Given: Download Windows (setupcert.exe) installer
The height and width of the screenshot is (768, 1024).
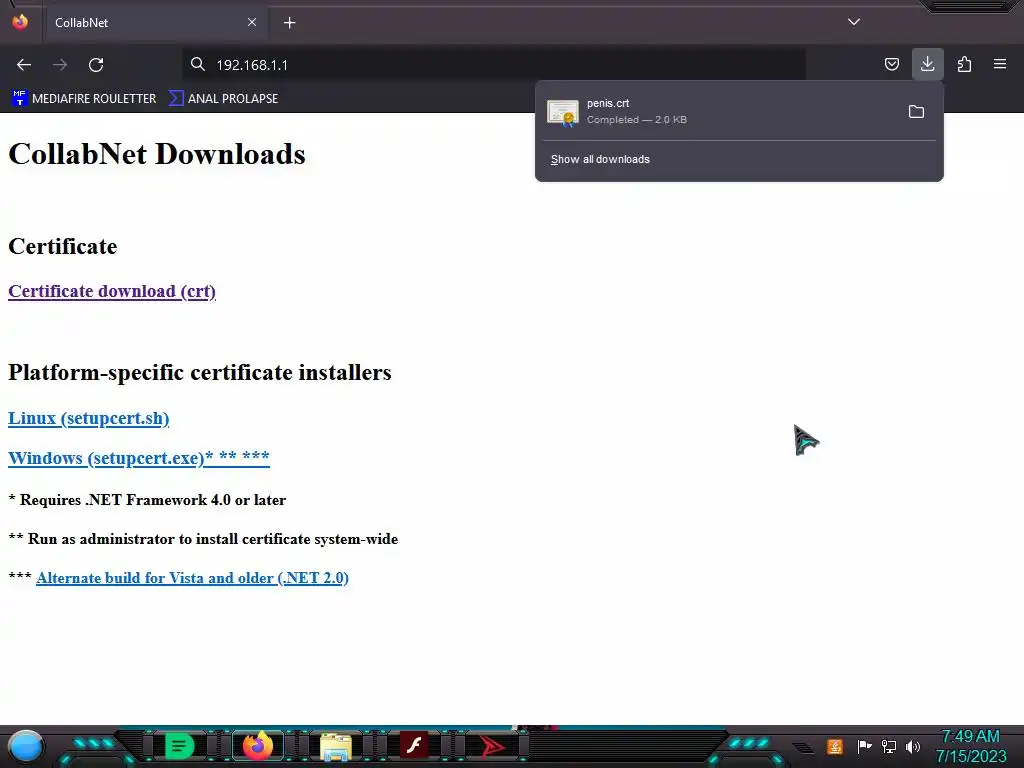Looking at the screenshot, I should point(138,458).
